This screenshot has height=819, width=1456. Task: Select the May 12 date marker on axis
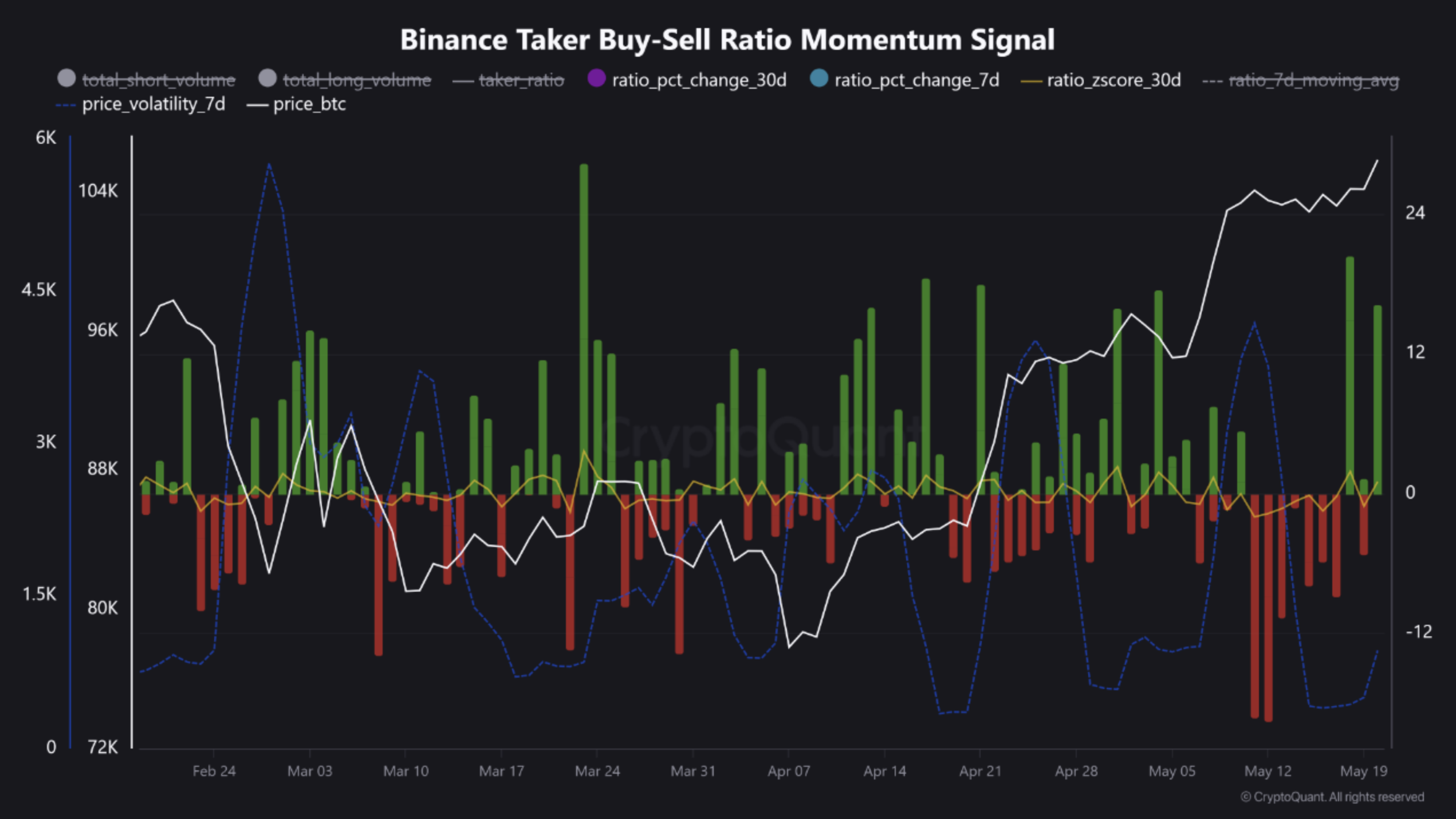(x=1268, y=771)
